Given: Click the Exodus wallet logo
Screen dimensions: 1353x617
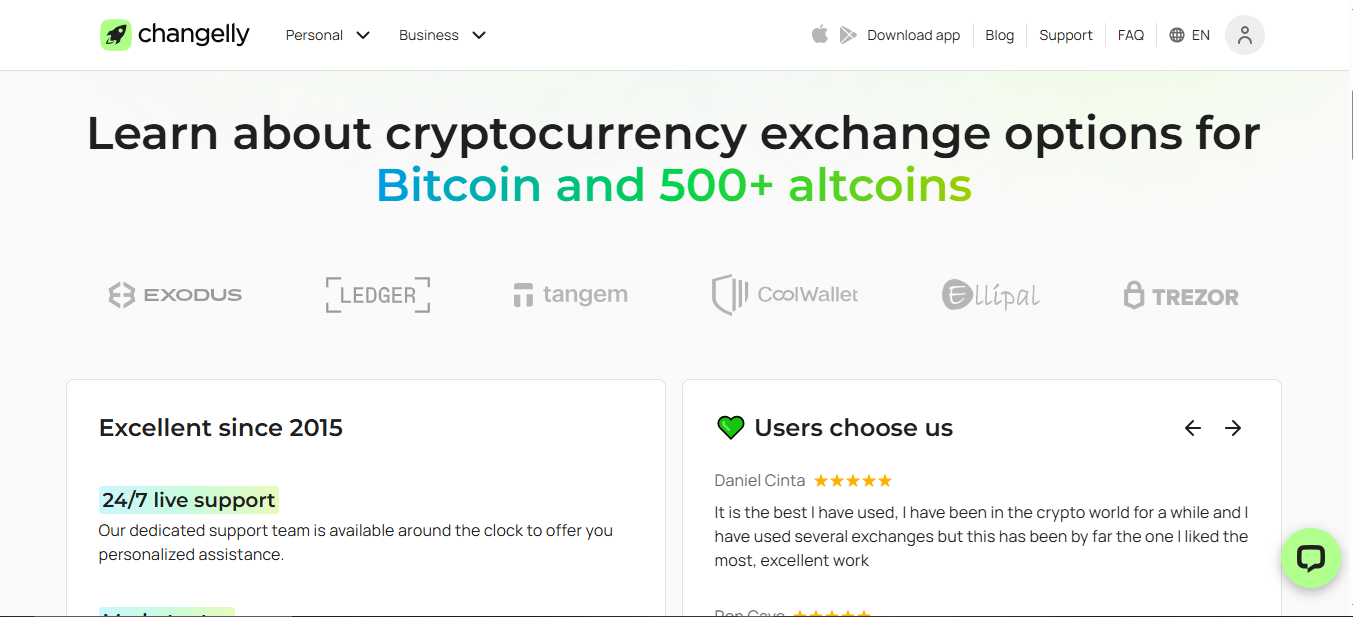Looking at the screenshot, I should [174, 294].
